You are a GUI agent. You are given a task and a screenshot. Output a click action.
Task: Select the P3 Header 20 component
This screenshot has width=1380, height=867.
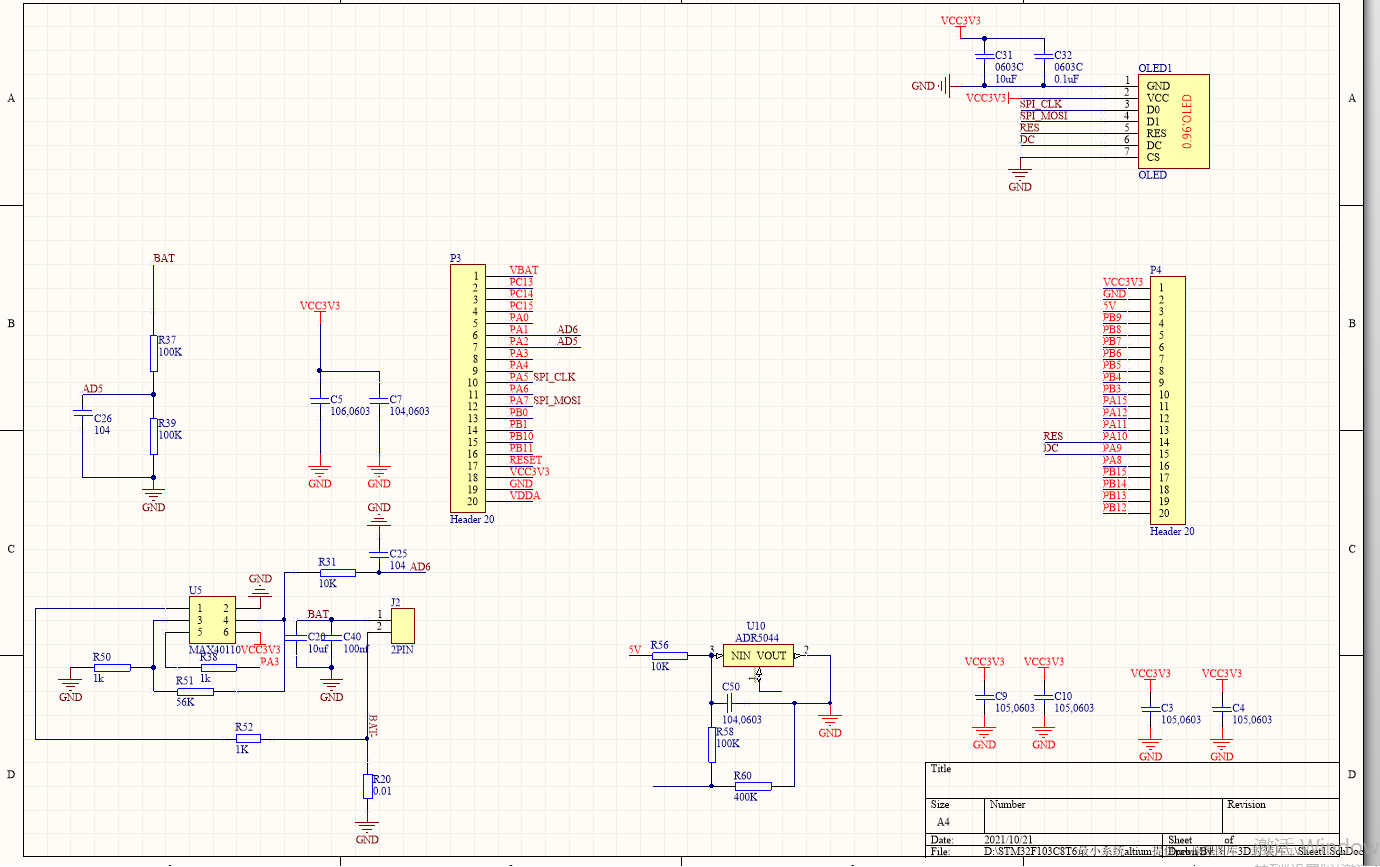467,388
